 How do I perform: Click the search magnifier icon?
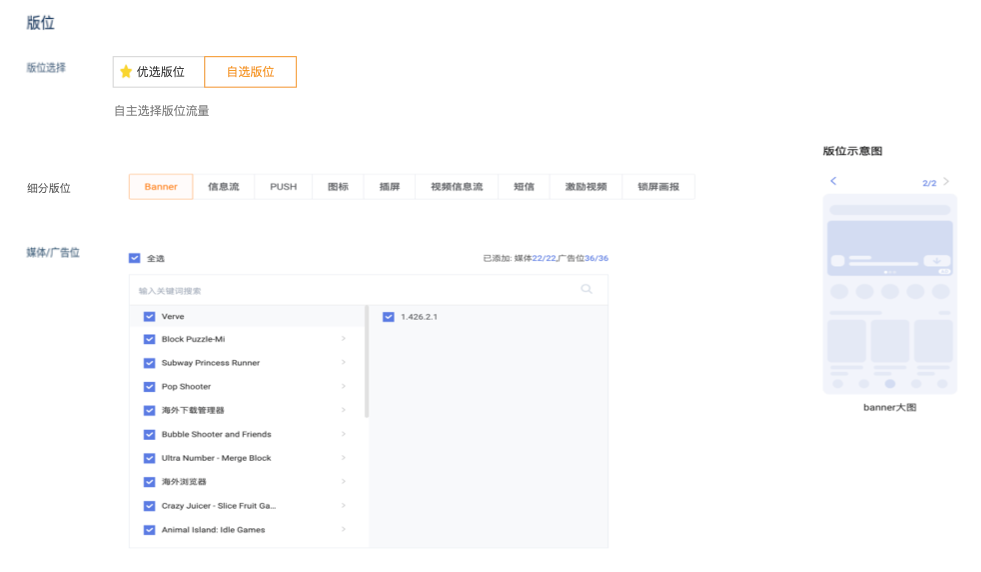pyautogui.click(x=586, y=290)
